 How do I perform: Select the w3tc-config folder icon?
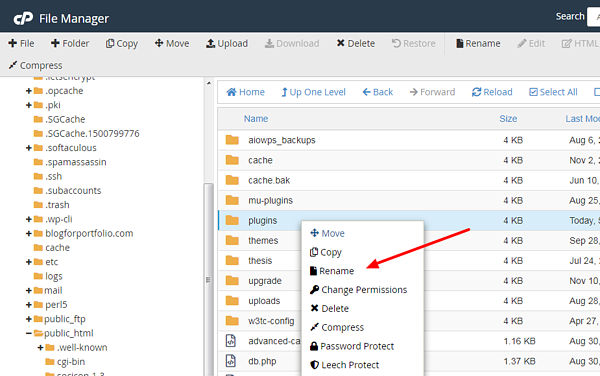click(x=232, y=321)
